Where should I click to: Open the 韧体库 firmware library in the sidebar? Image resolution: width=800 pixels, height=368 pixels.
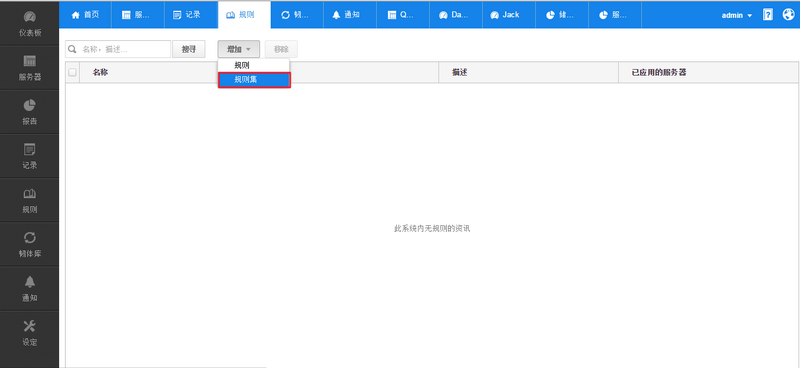point(30,244)
